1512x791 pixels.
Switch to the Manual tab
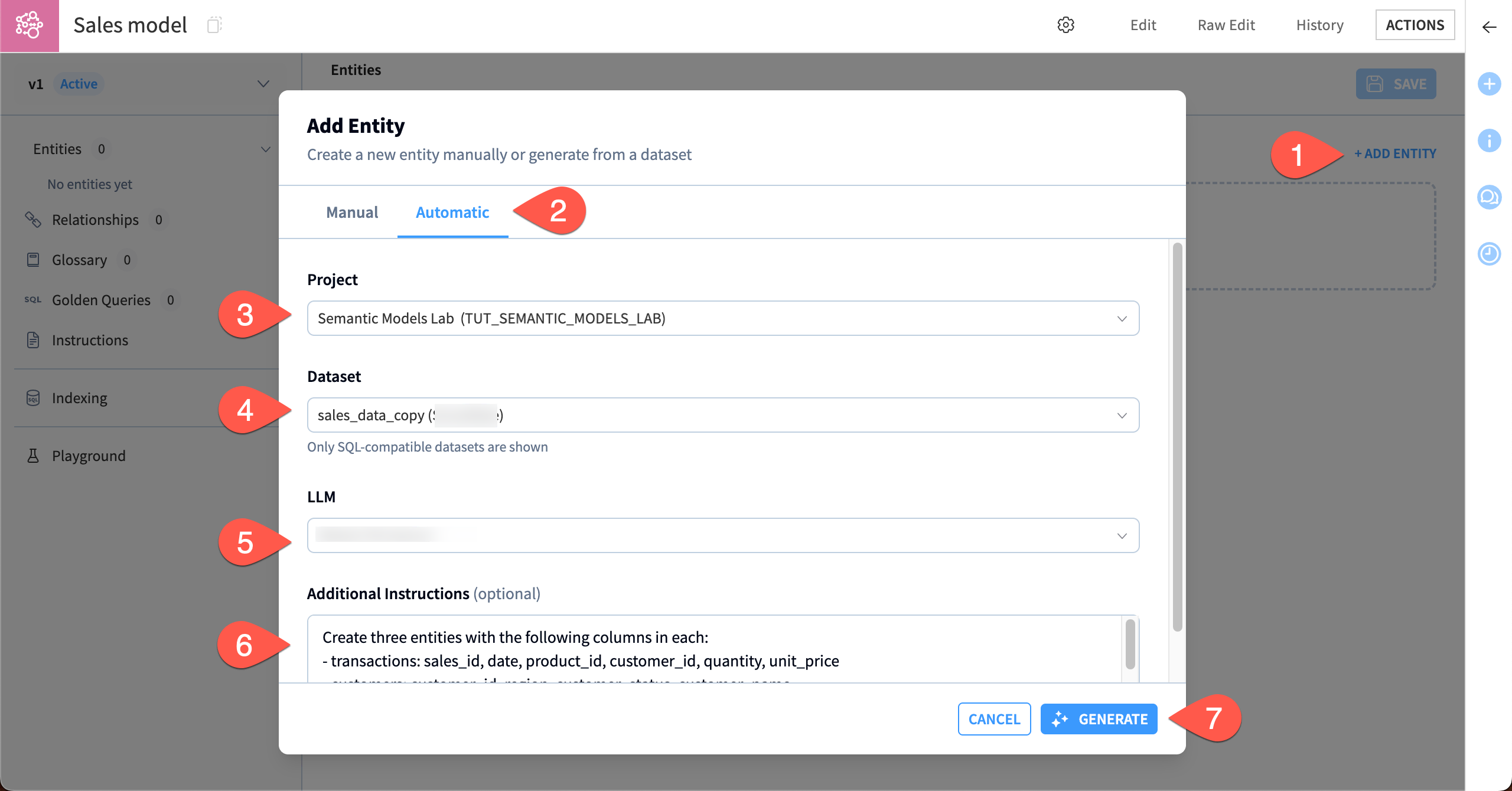[352, 212]
